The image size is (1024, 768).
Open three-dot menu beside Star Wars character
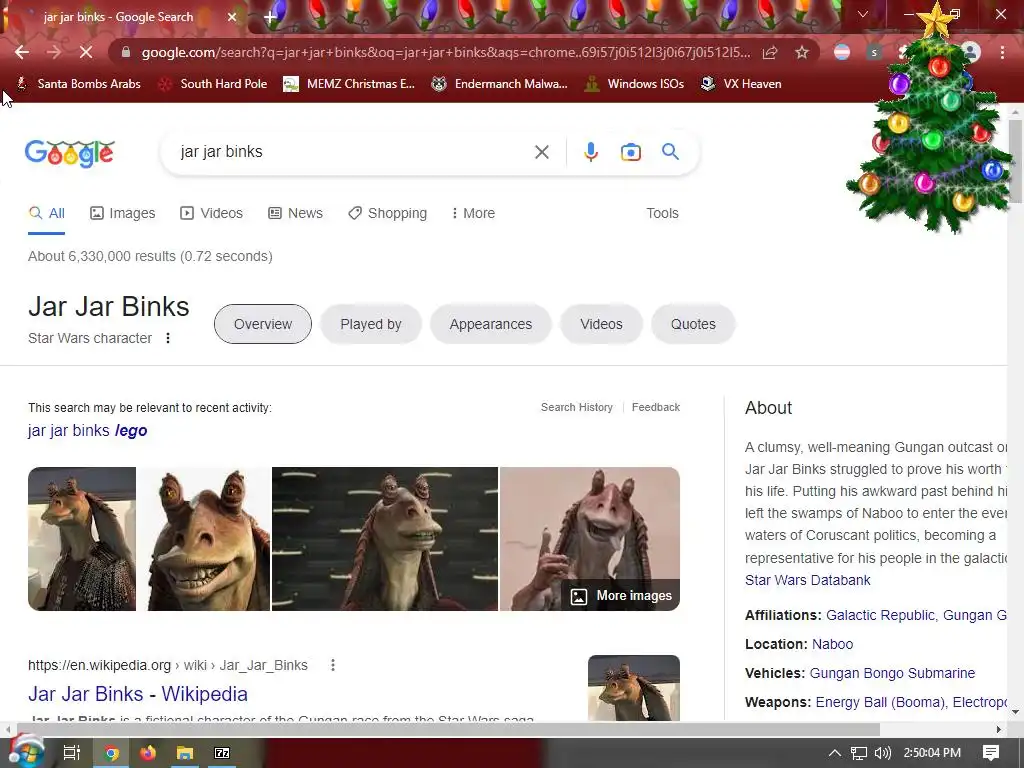pyautogui.click(x=168, y=338)
